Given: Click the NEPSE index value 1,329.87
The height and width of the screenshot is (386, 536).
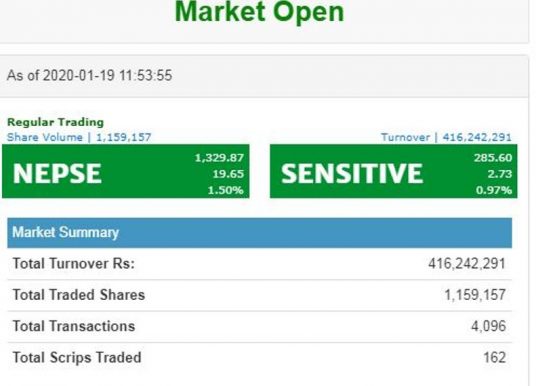Looking at the screenshot, I should tap(219, 158).
